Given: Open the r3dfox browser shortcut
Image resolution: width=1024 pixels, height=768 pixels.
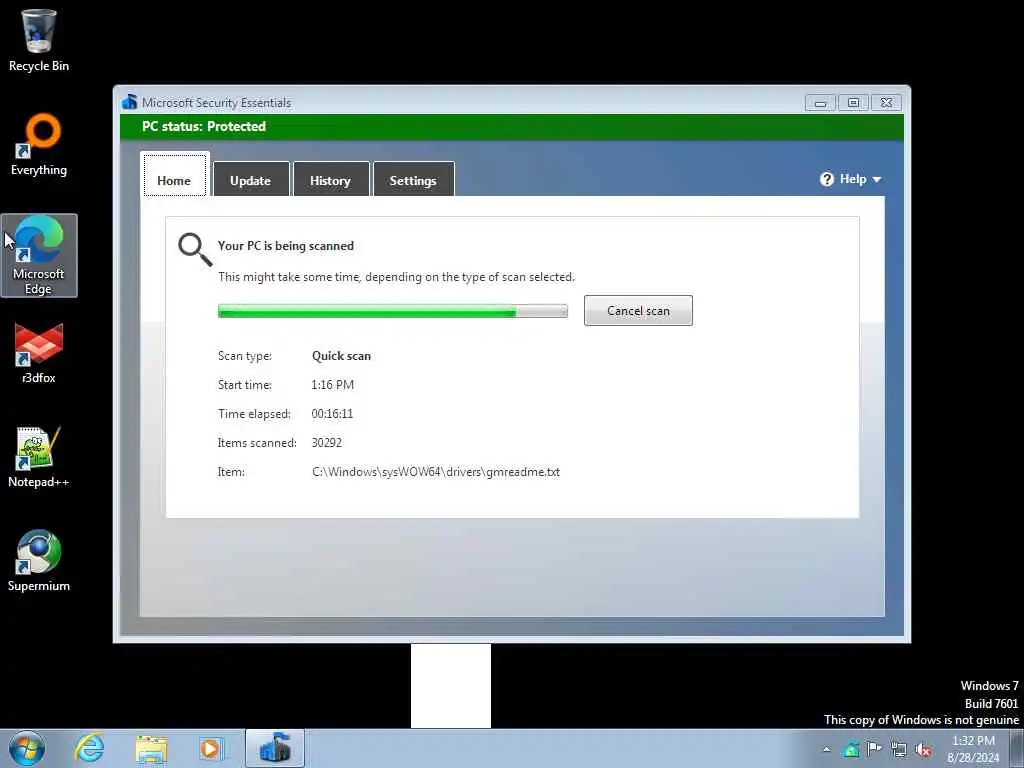Looking at the screenshot, I should point(39,353).
